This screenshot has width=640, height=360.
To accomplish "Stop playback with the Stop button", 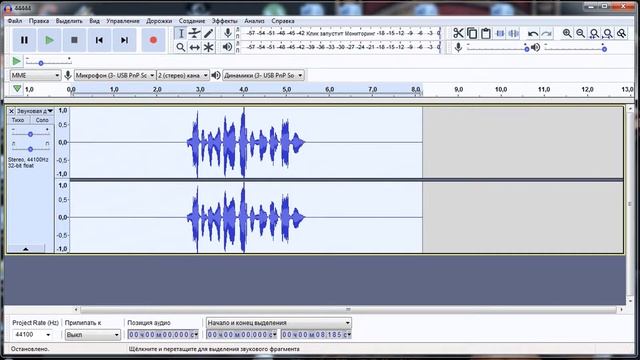I will [x=74, y=40].
